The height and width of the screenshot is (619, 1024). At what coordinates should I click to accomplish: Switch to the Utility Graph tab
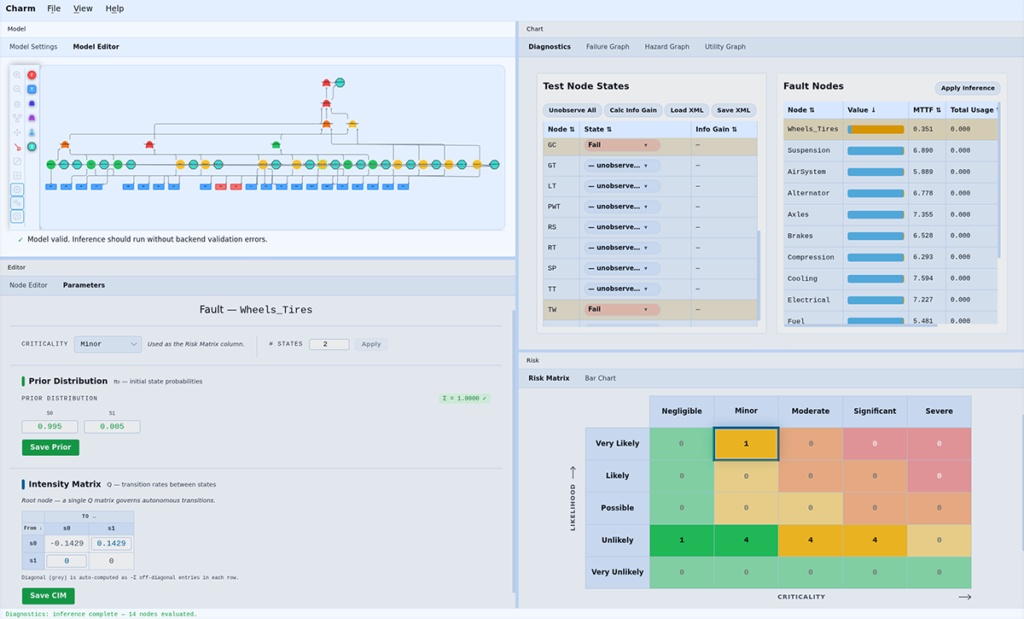725,47
